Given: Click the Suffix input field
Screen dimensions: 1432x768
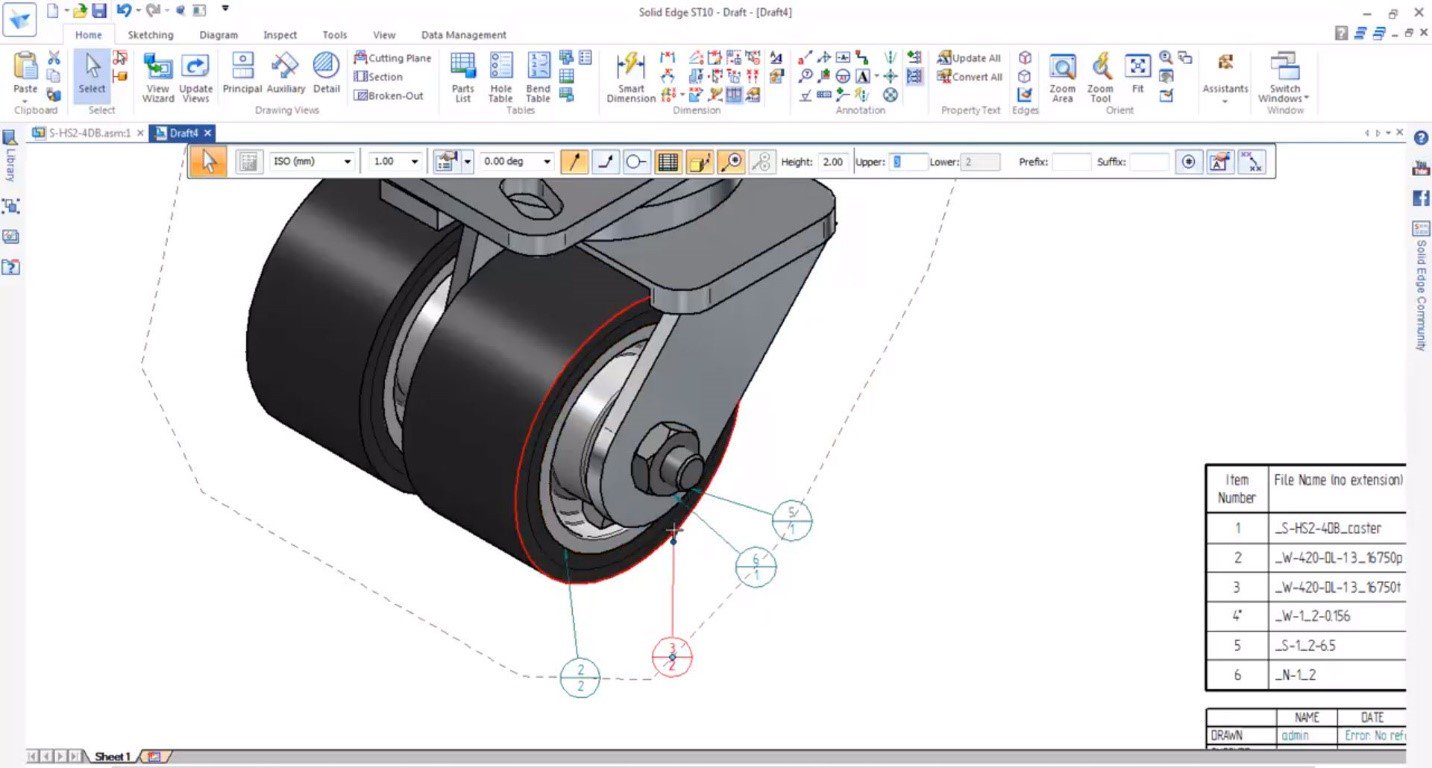Looking at the screenshot, I should tap(1150, 161).
